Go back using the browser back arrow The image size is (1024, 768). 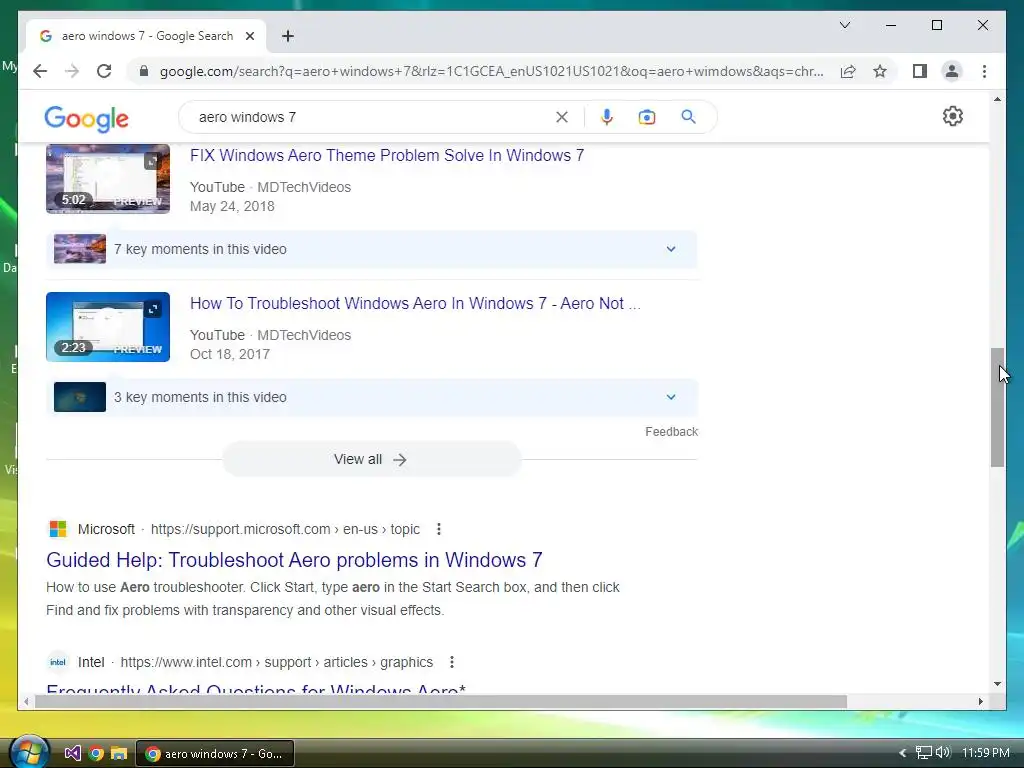40,71
